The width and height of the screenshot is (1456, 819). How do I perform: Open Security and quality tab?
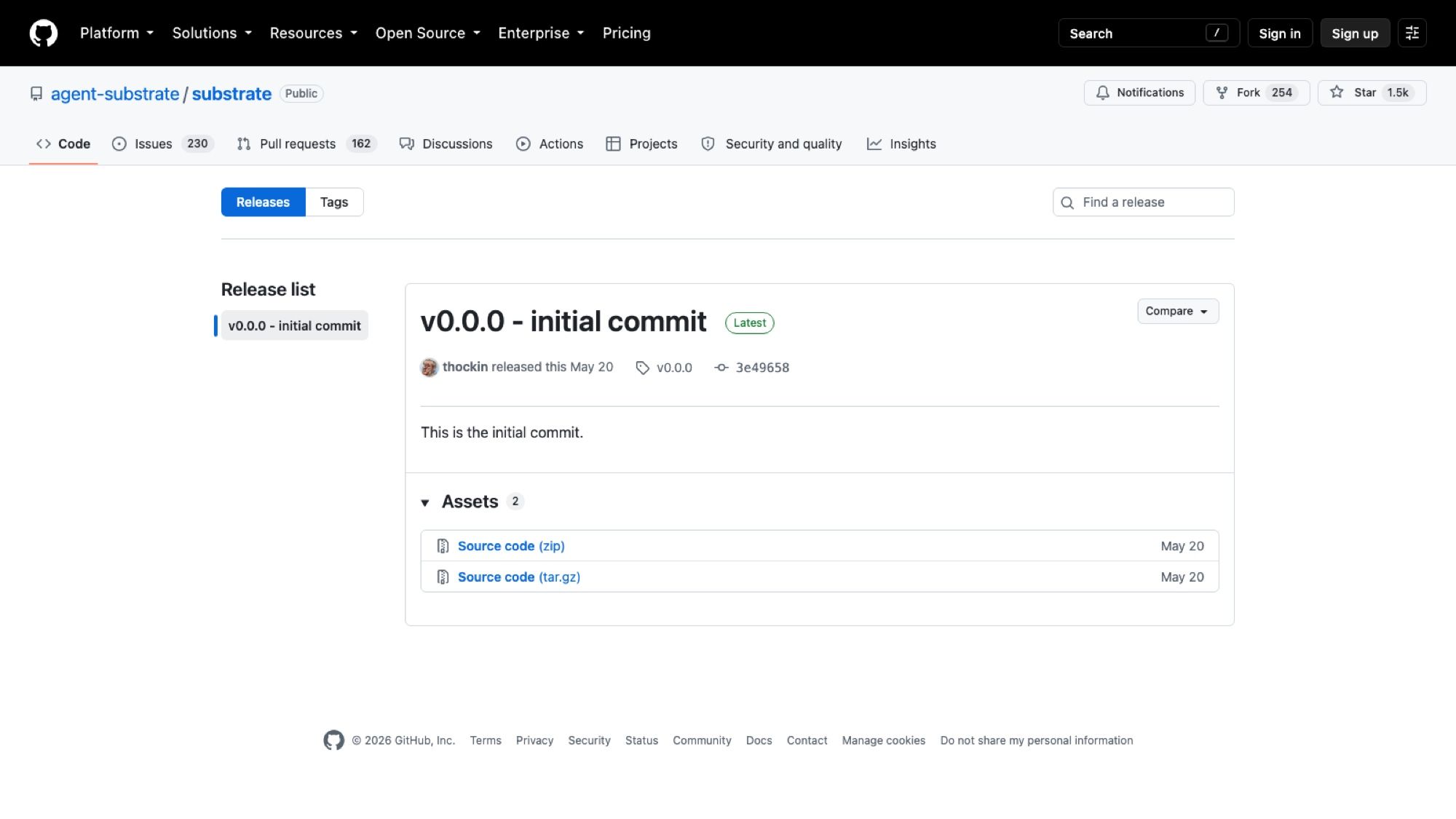click(x=772, y=143)
